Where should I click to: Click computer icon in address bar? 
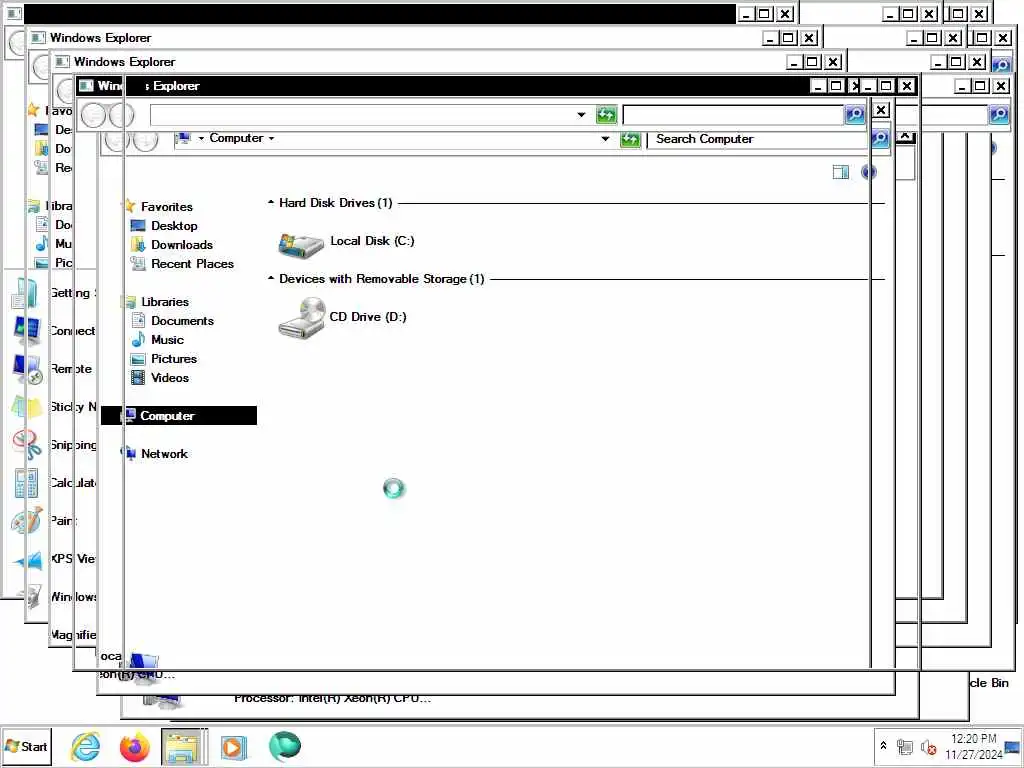pyautogui.click(x=184, y=138)
